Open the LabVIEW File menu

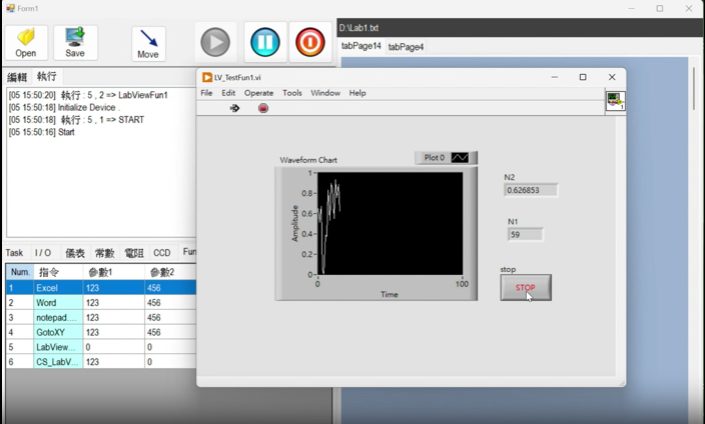(206, 93)
